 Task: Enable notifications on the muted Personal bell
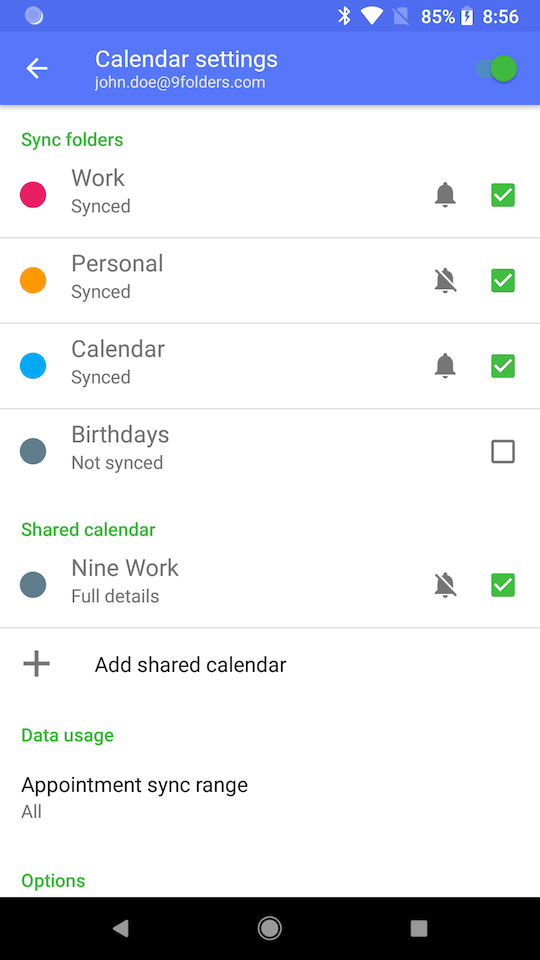coord(445,280)
